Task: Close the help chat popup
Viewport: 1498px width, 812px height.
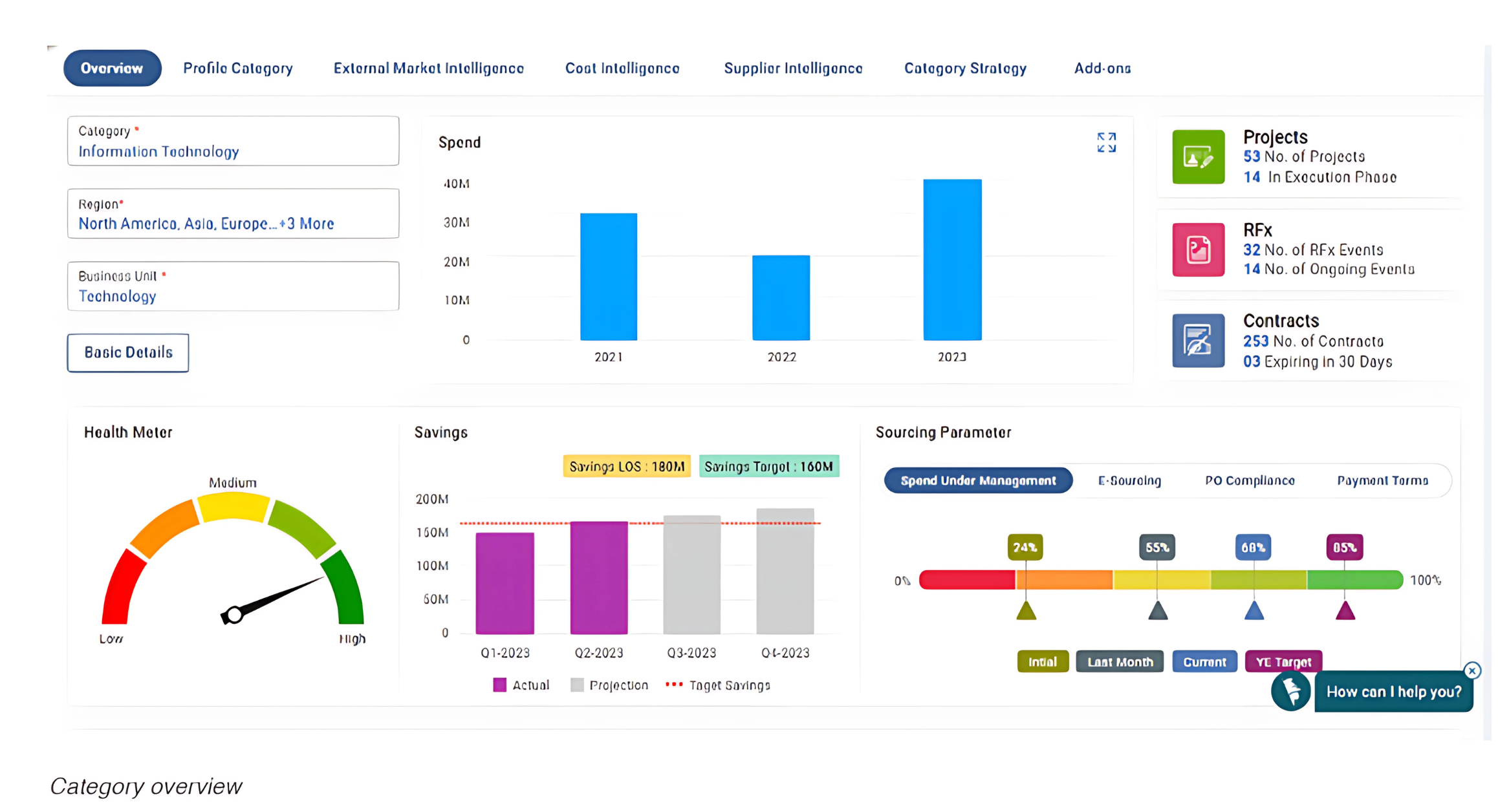Action: (x=1472, y=670)
